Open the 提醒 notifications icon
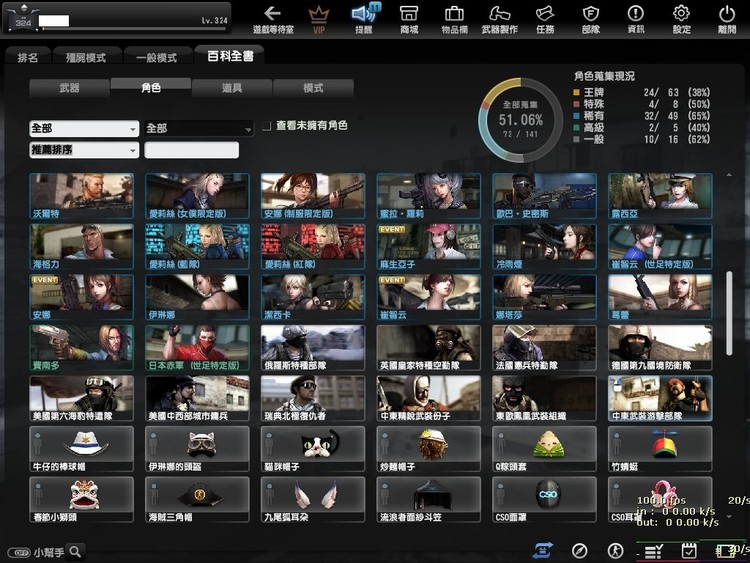Screen dimensions: 750x563 point(364,19)
